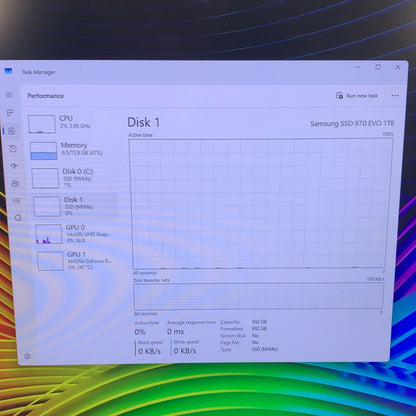Select the Disk 1 entry
Image resolution: width=416 pixels, height=416 pixels.
pos(75,206)
